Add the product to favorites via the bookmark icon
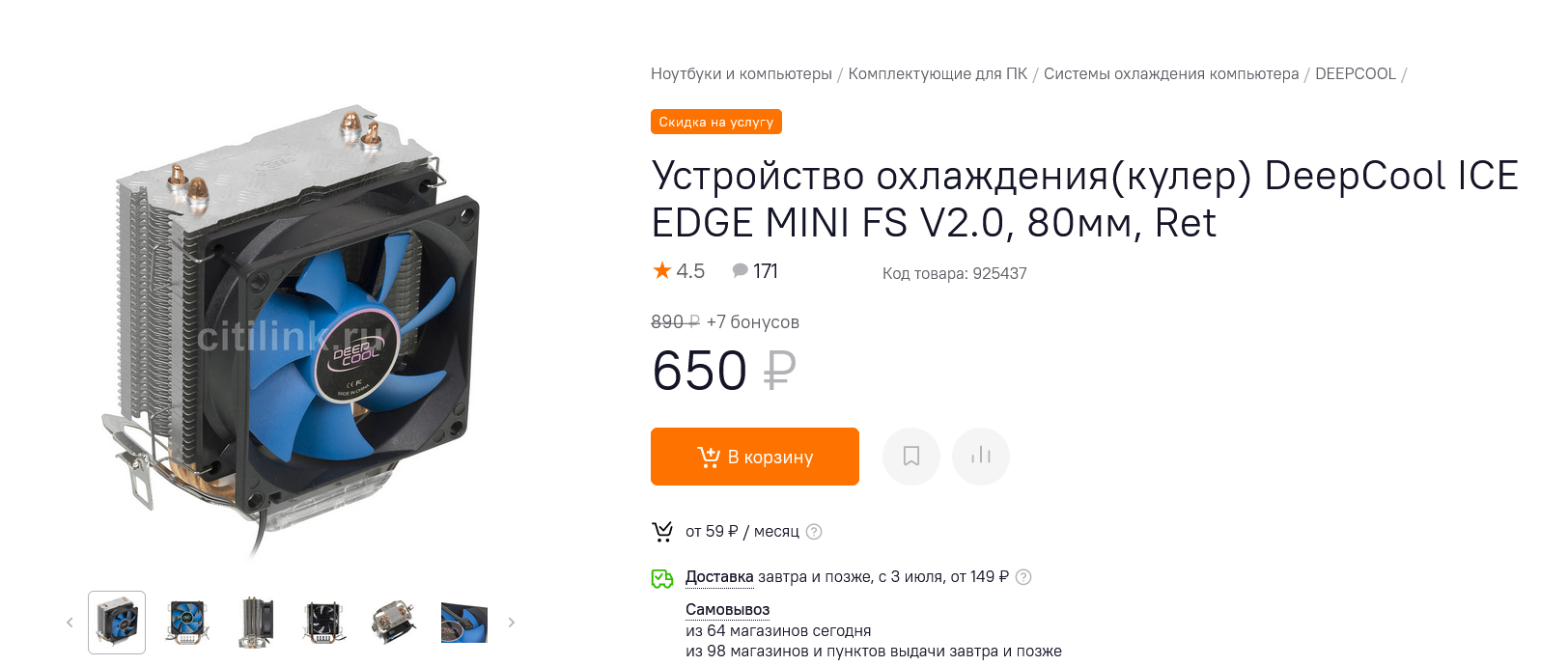 click(x=910, y=457)
